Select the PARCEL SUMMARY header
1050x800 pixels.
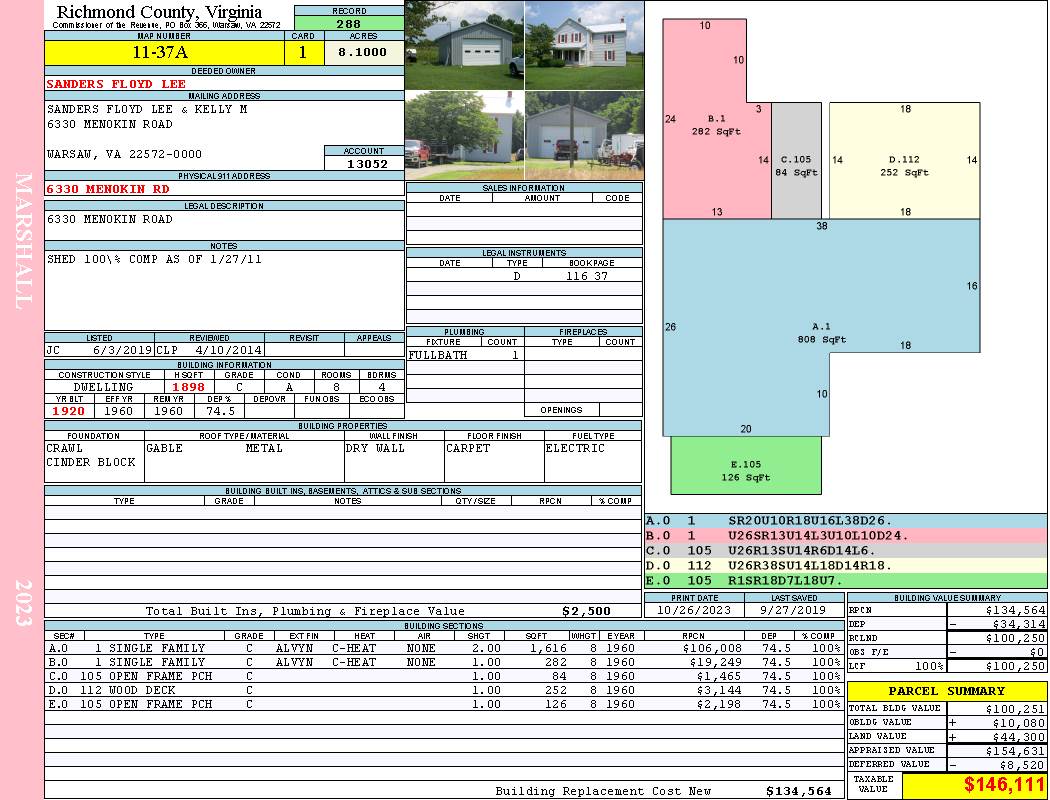pos(946,691)
